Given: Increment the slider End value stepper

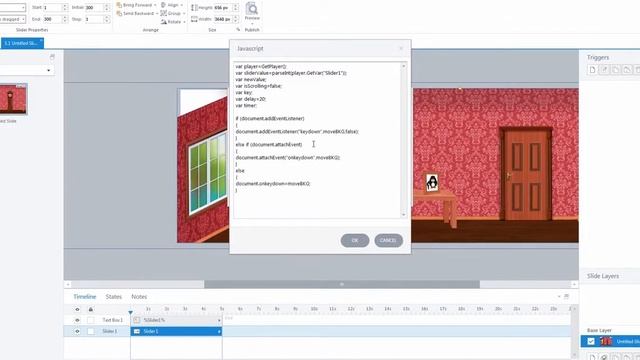Looking at the screenshot, I should pos(65,17).
